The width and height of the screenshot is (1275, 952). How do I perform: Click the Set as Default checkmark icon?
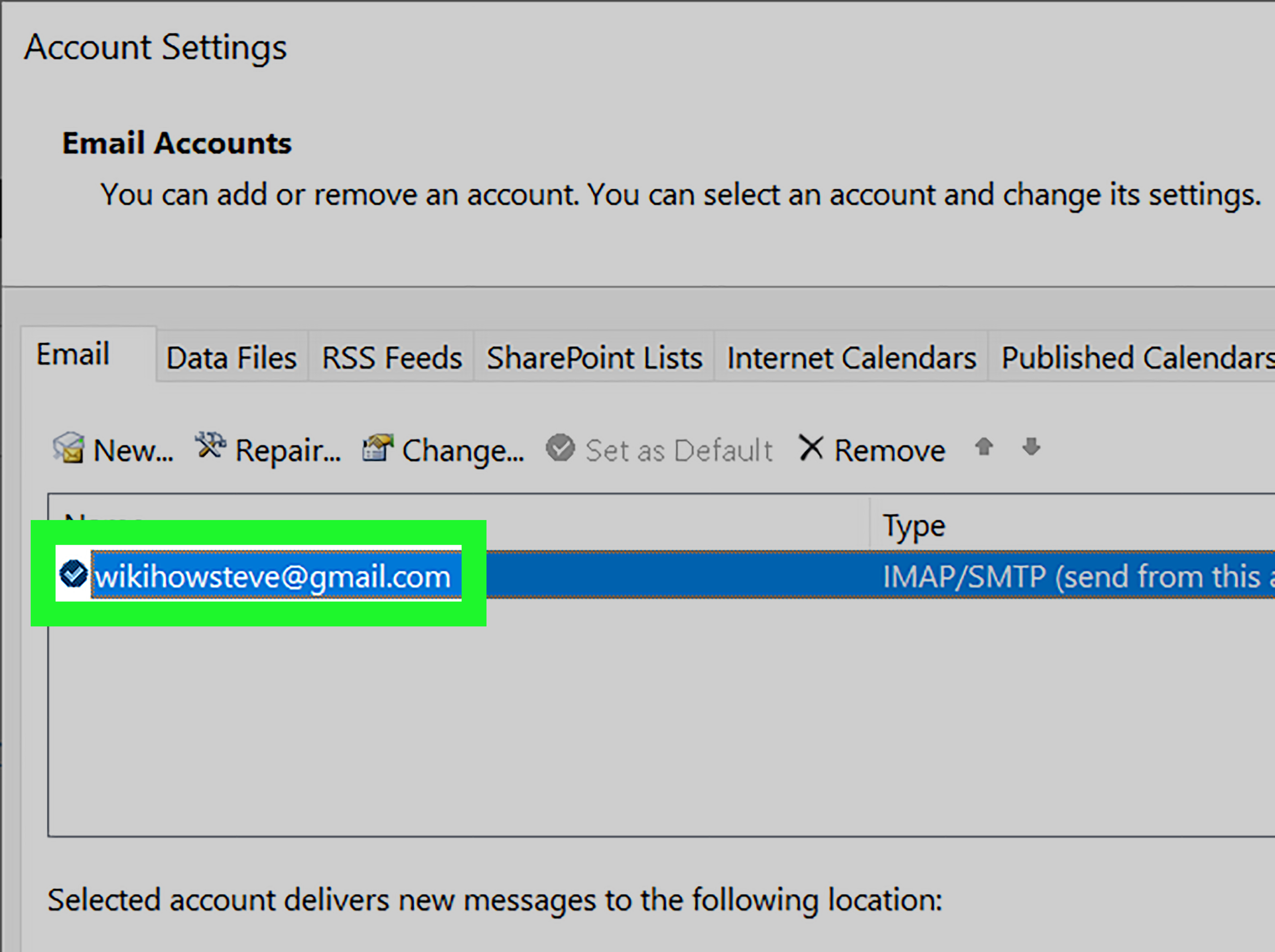pyautogui.click(x=560, y=448)
